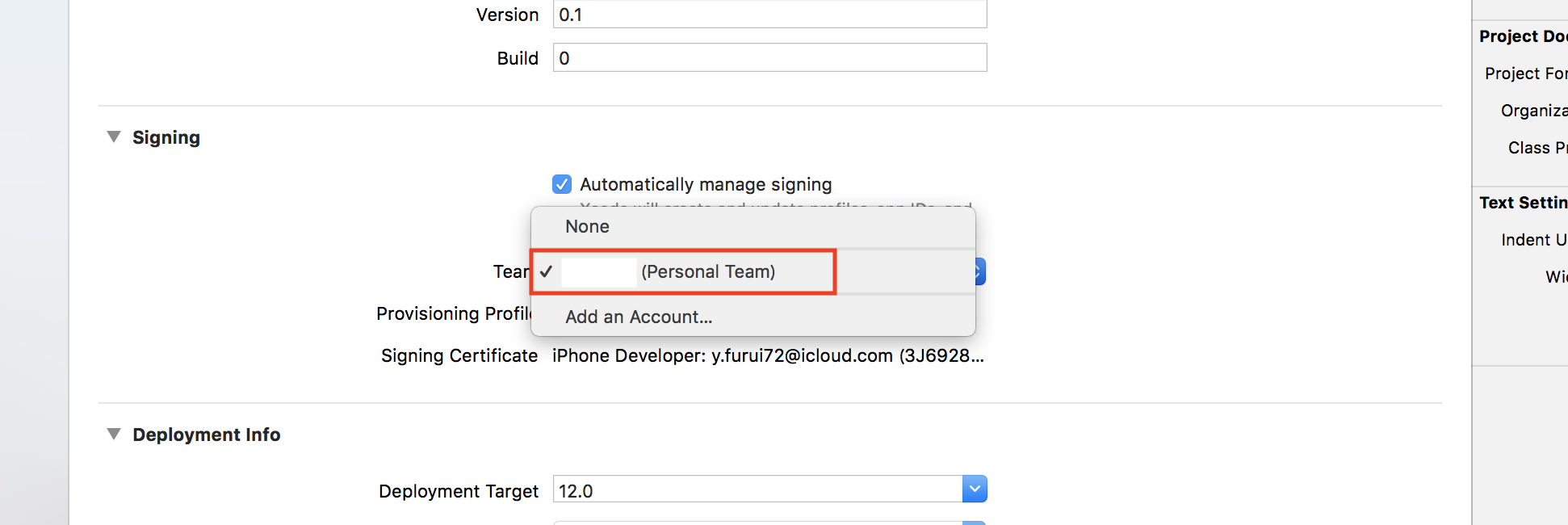Click the Provisioning Profile label
This screenshot has height=525, width=1568.
pos(453,313)
